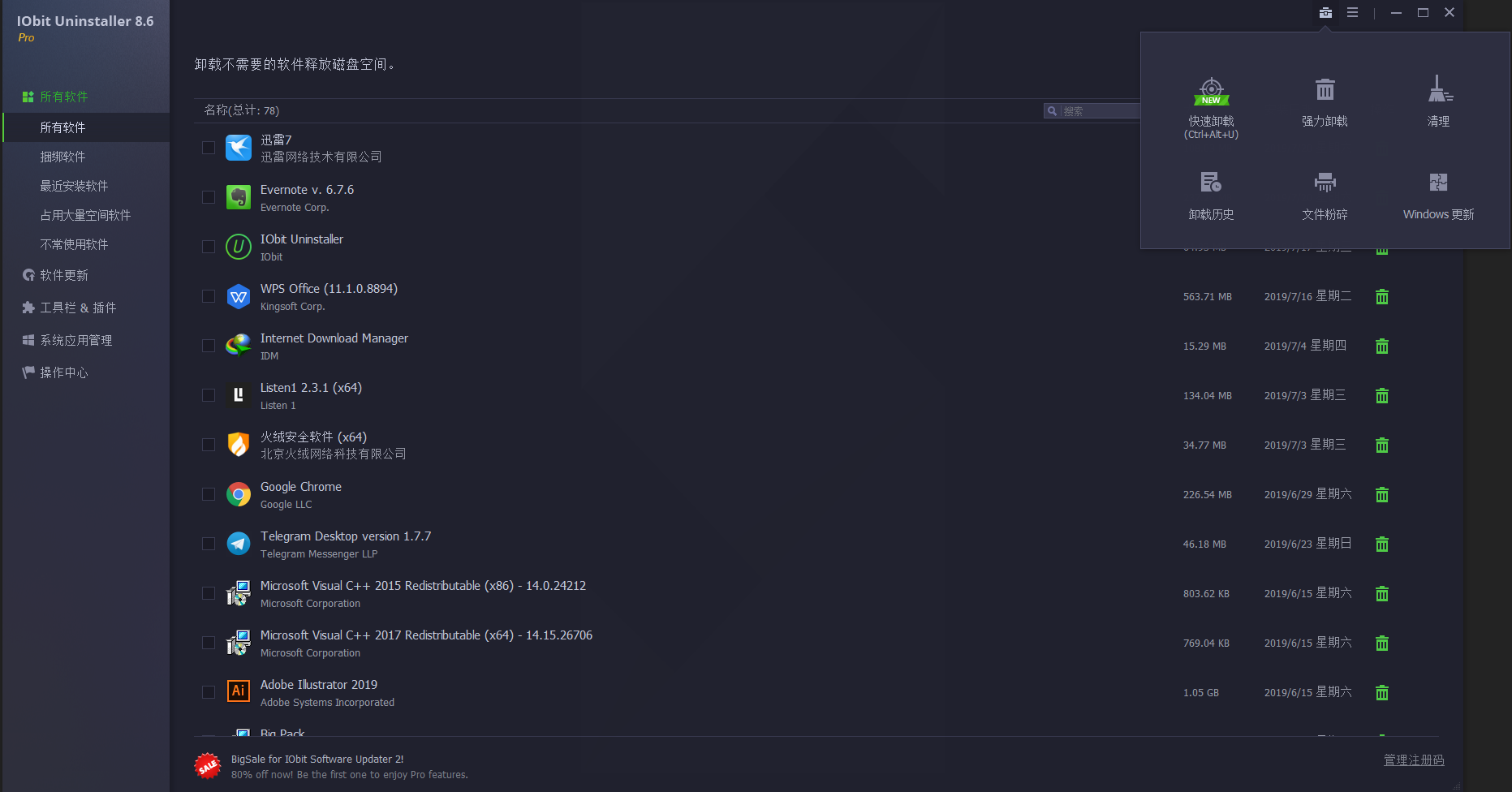Image resolution: width=1512 pixels, height=792 pixels.
Task: Click the trash icon for WPS Office
Action: pos(1382,297)
